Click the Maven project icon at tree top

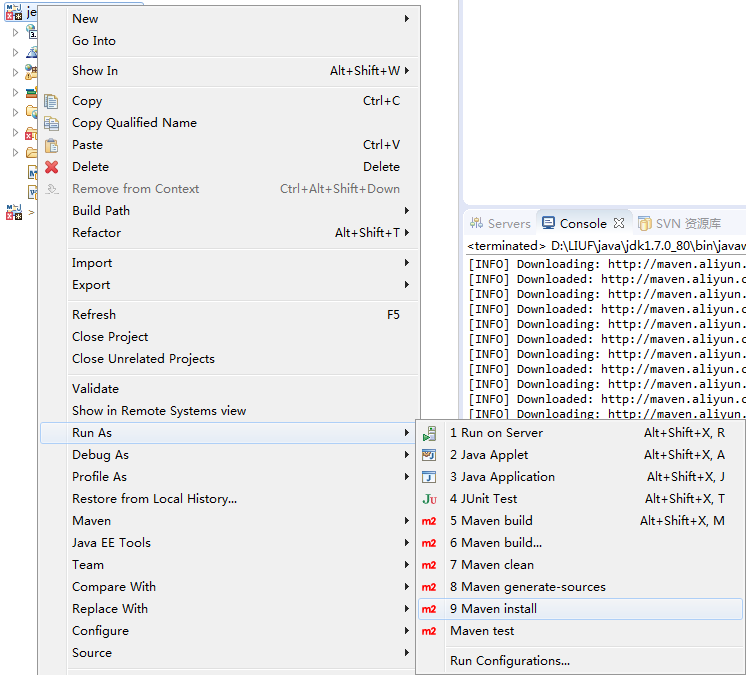tap(14, 12)
